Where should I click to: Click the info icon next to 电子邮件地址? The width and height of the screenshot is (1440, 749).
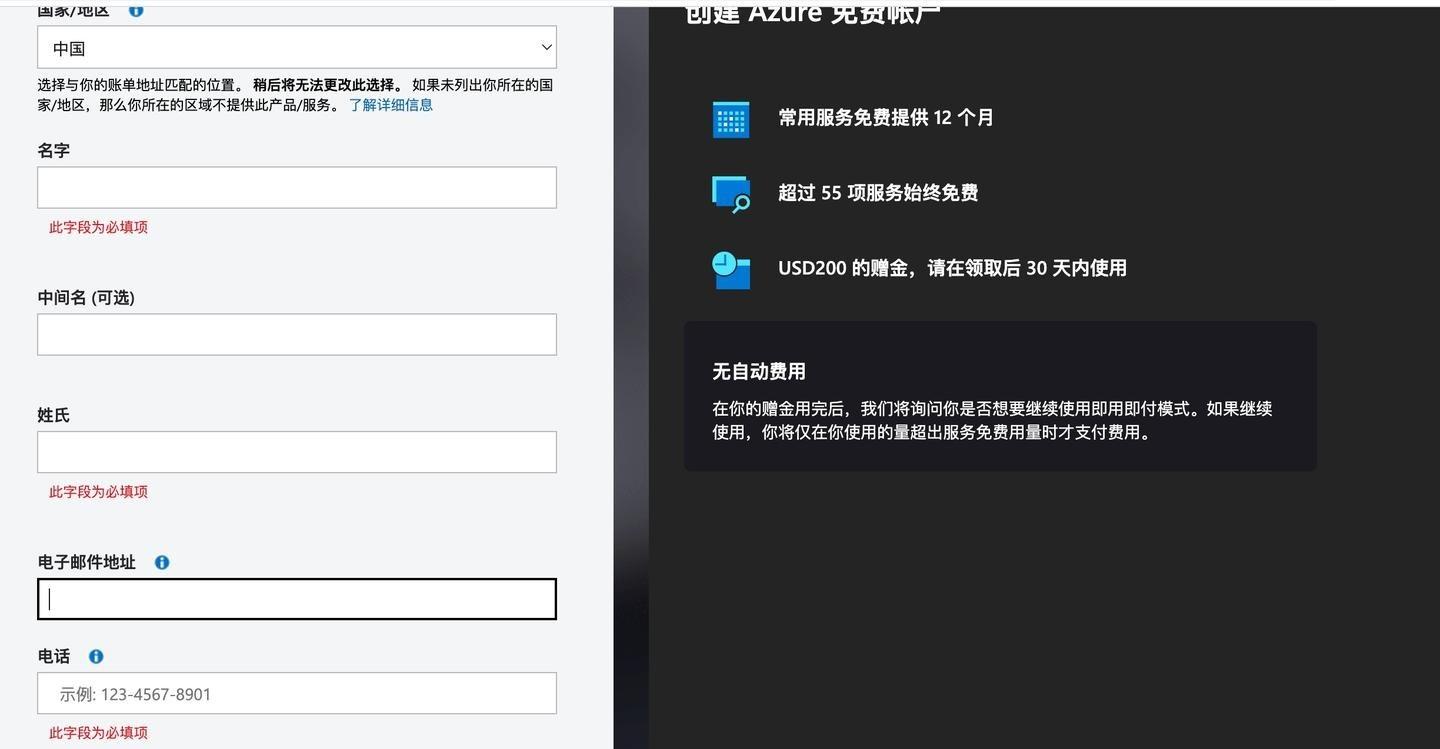point(162,563)
